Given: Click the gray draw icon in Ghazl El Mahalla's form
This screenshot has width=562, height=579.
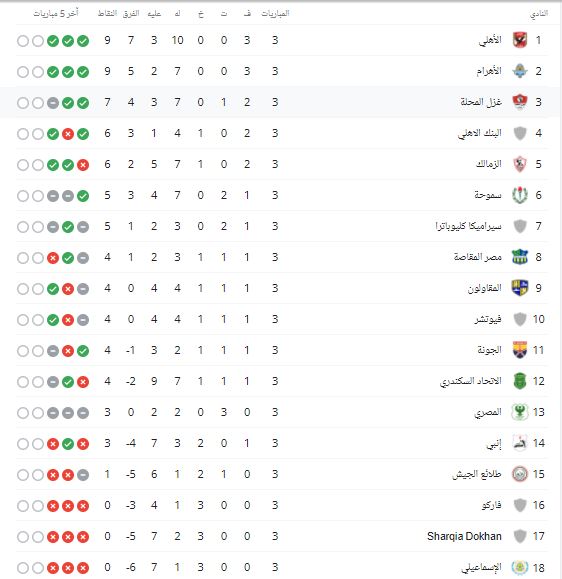Looking at the screenshot, I should click(x=53, y=103).
